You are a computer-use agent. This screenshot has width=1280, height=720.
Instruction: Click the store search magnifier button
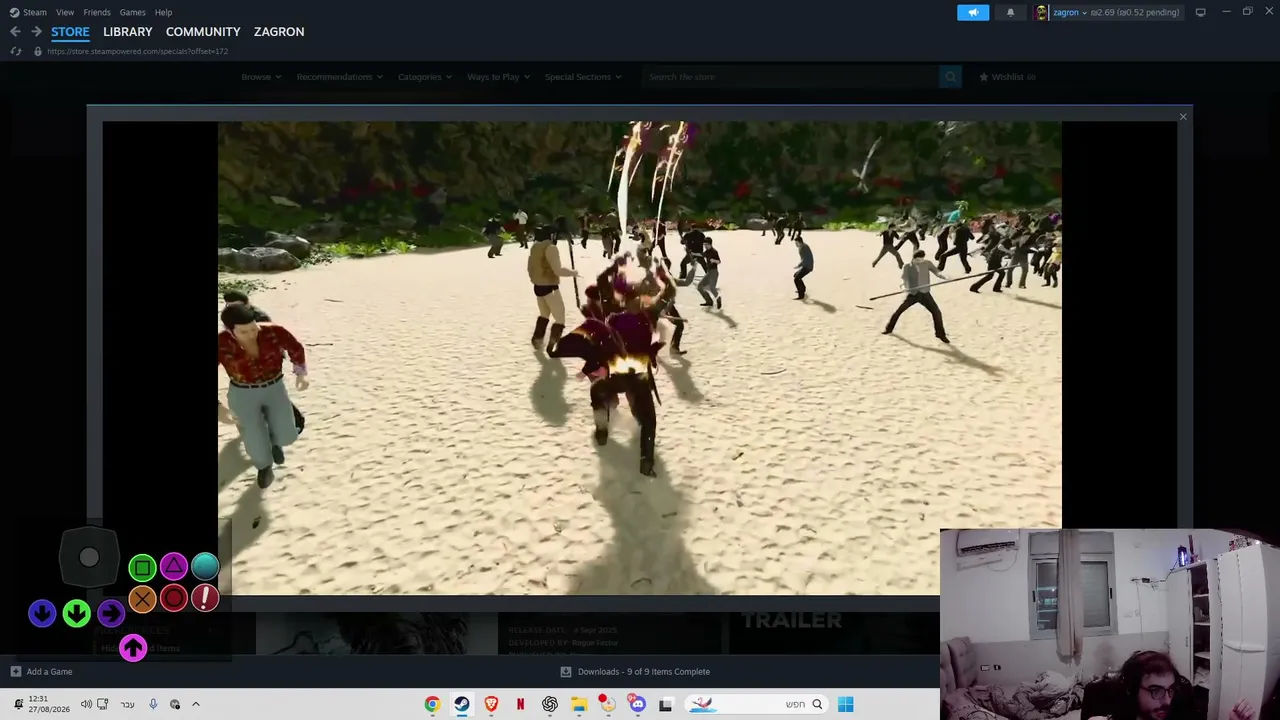click(x=950, y=77)
